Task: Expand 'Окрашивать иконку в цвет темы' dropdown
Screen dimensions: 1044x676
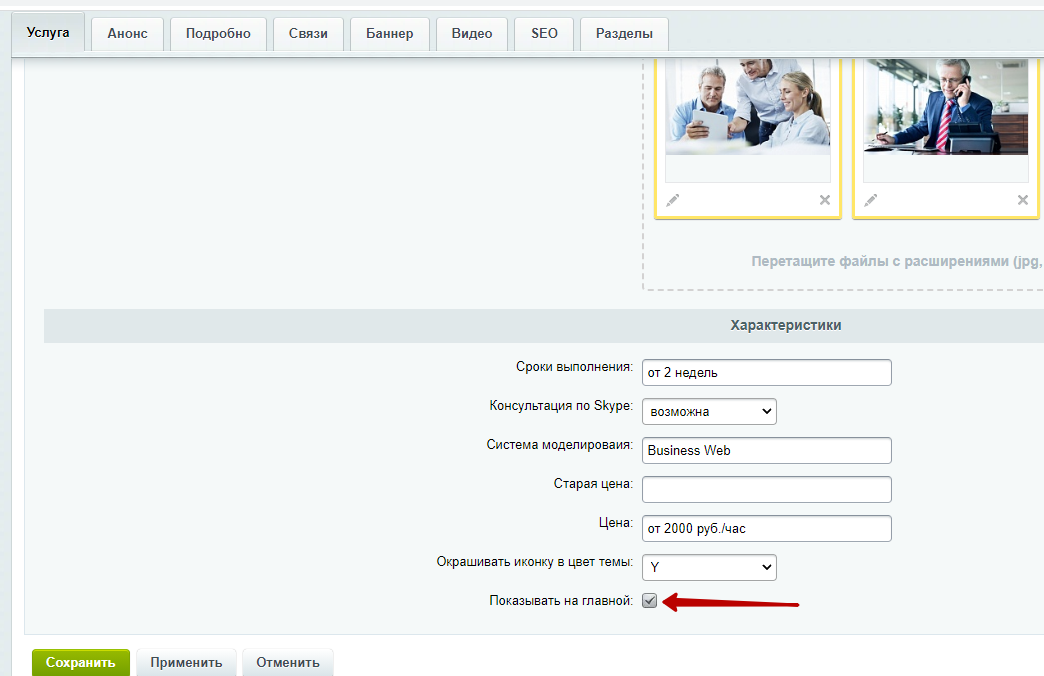Action: coord(709,567)
